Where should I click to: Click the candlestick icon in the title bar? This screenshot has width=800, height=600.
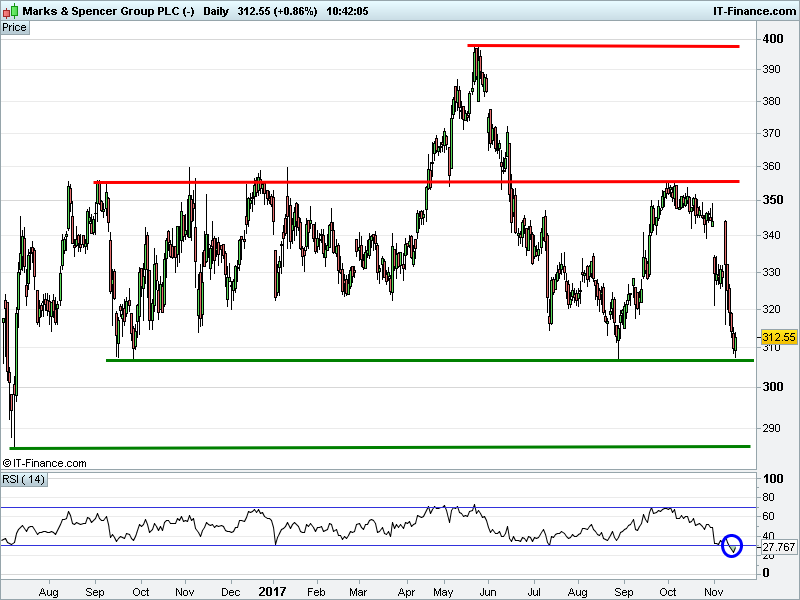[11, 11]
